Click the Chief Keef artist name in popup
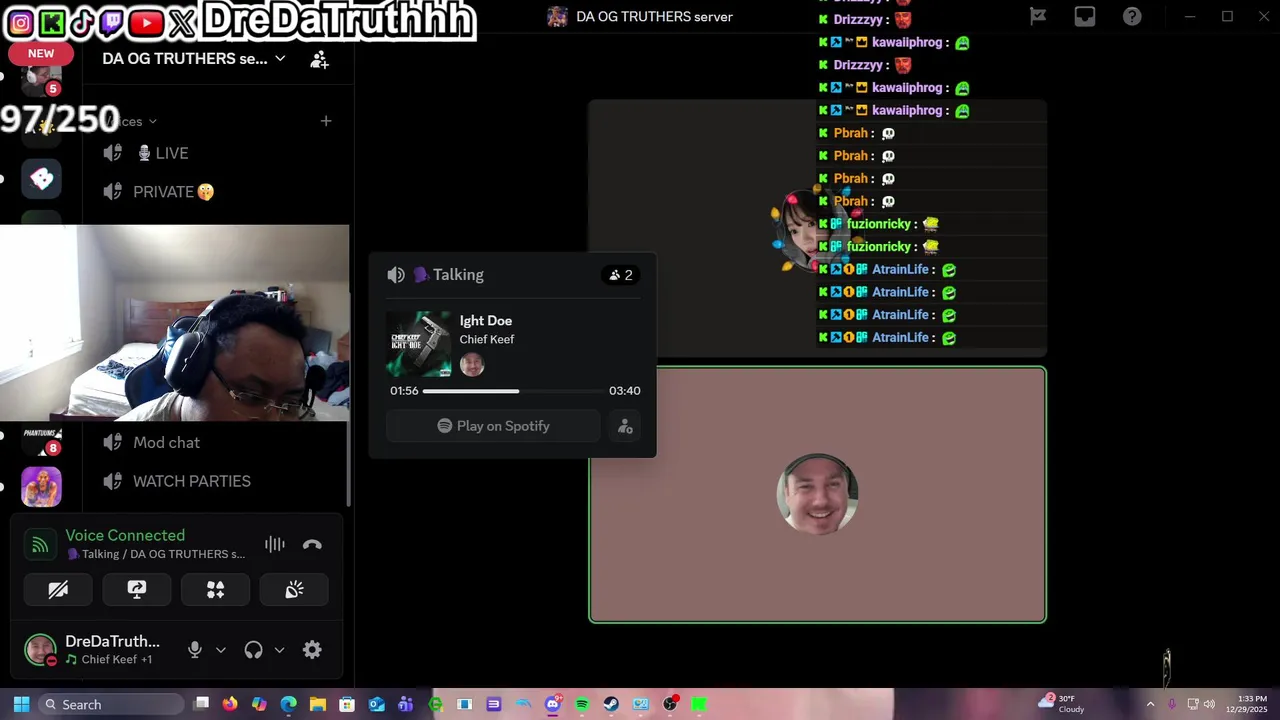The image size is (1280, 720). (x=487, y=339)
